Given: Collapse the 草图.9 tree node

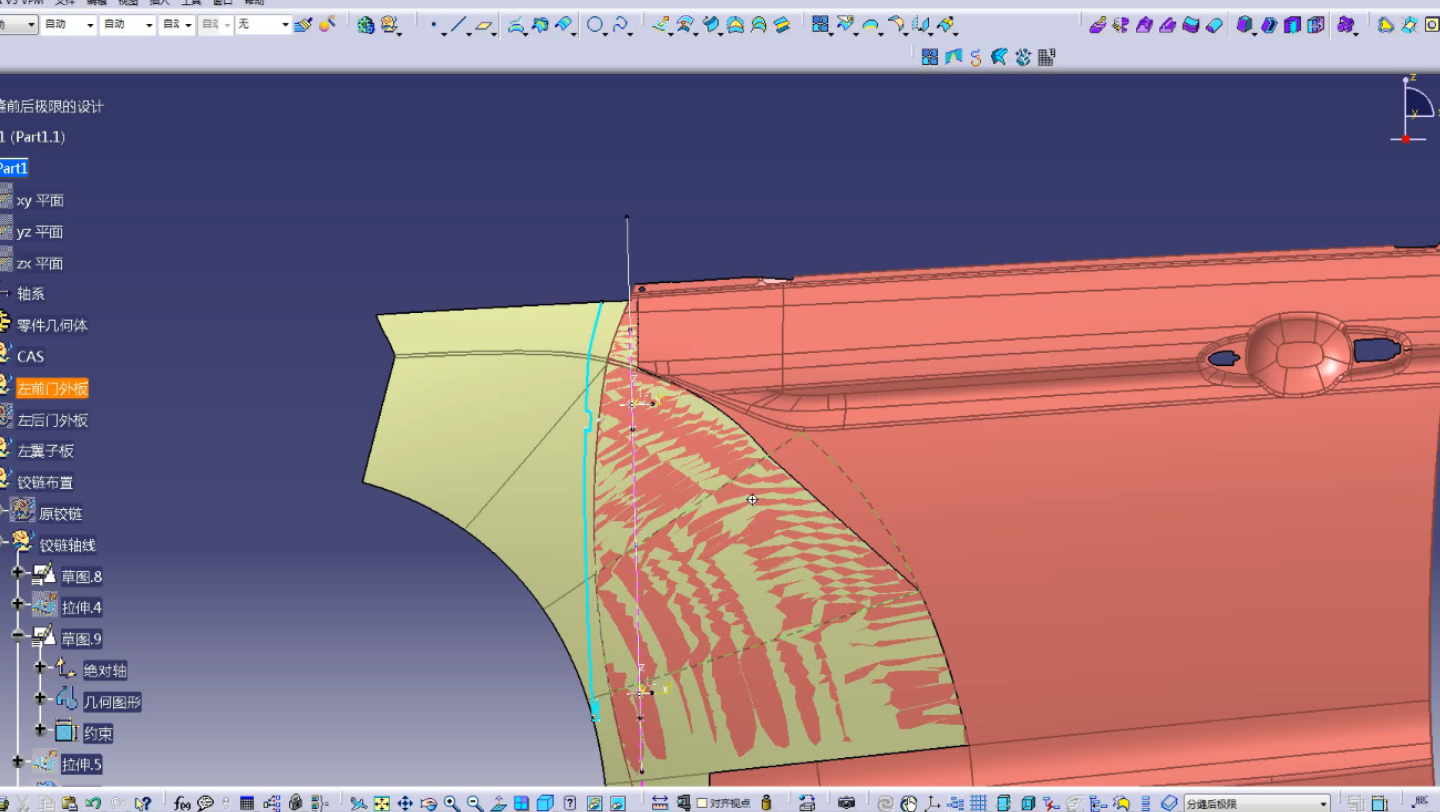Looking at the screenshot, I should pyautogui.click(x=17, y=635).
